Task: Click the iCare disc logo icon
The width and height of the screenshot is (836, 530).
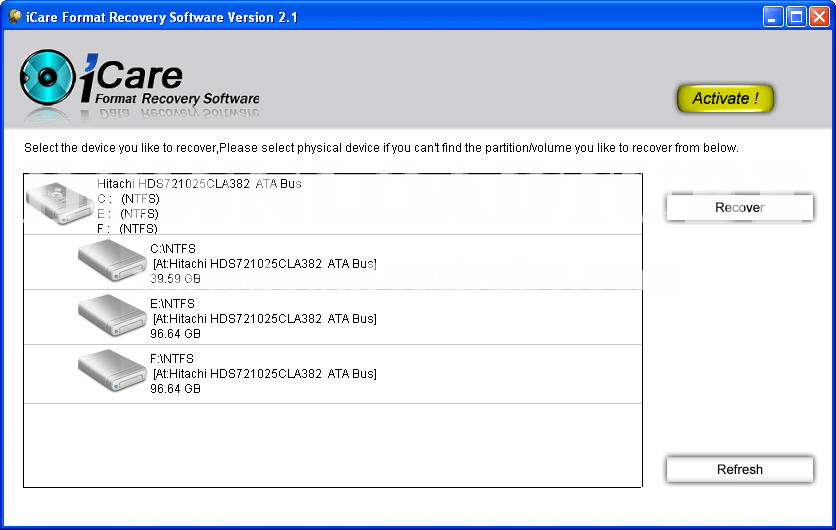Action: pyautogui.click(x=47, y=77)
